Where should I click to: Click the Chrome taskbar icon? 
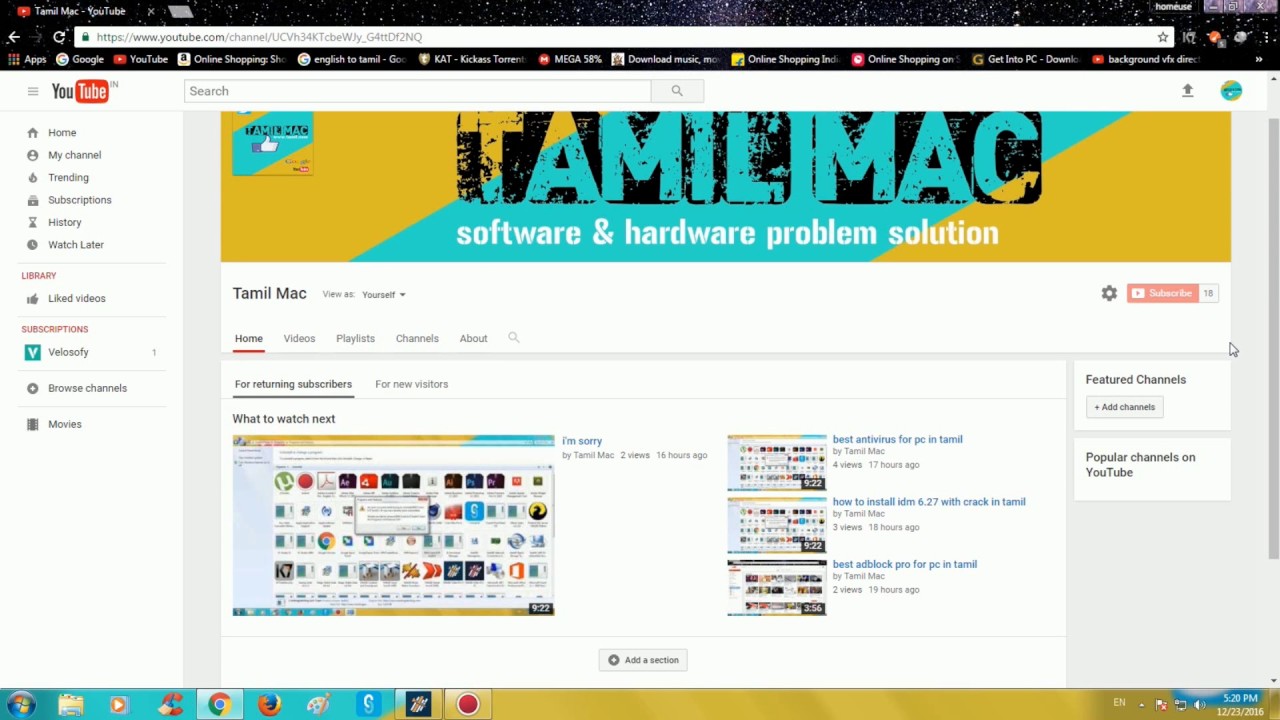[x=219, y=704]
